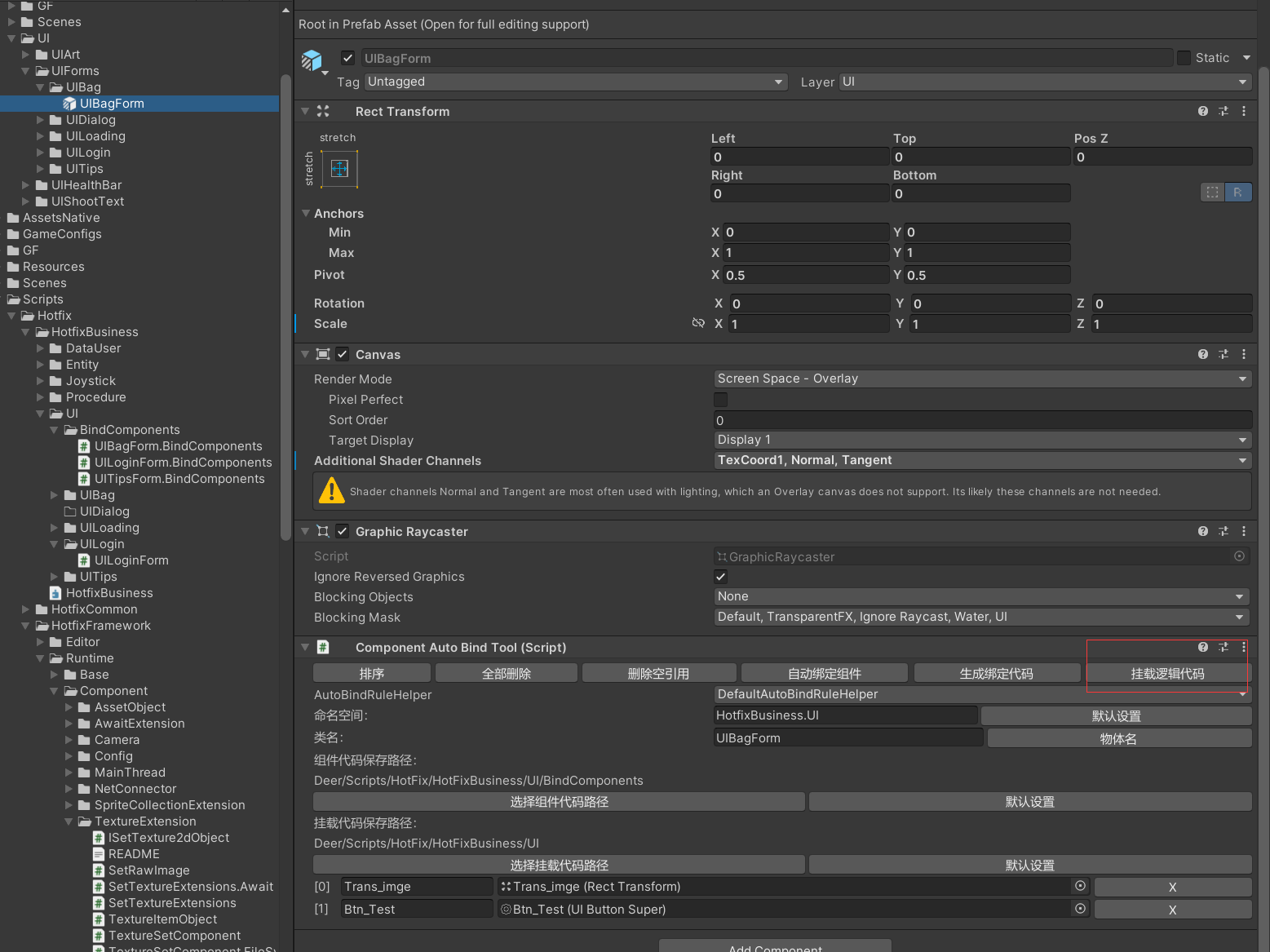This screenshot has width=1270, height=952.
Task: Collapse the Rect Transform component foldout
Action: (305, 111)
